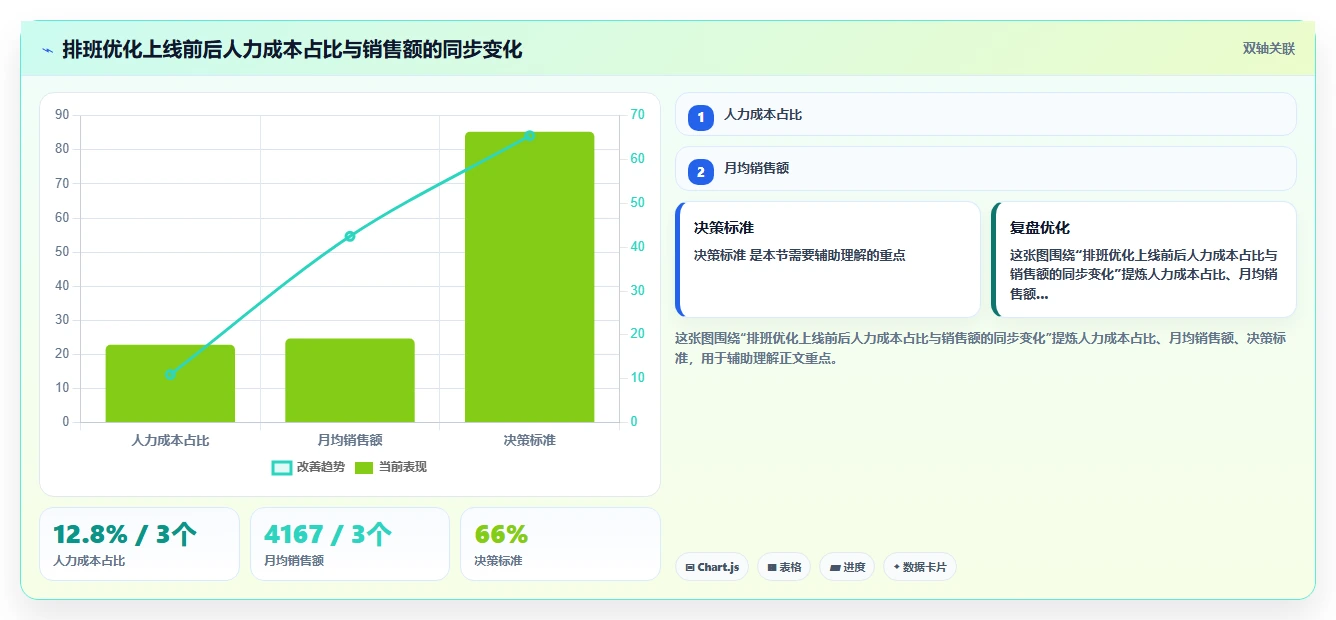This screenshot has height=620, width=1336.
Task: Click the trend line point above 决策标准
Action: (x=529, y=136)
